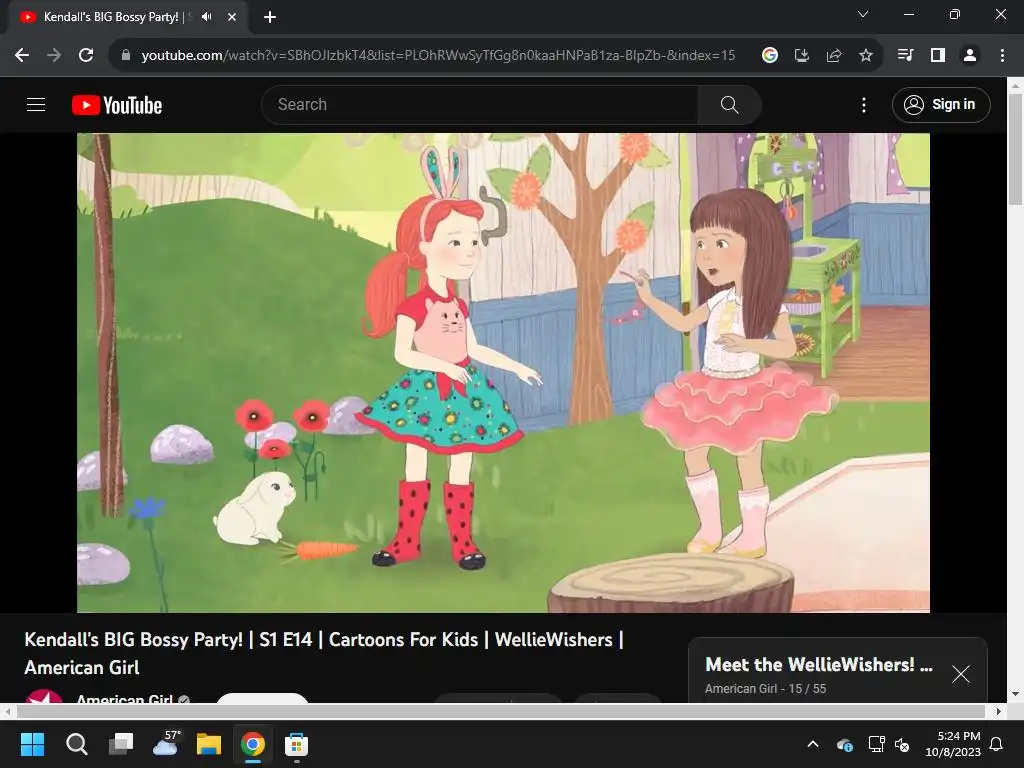Click the Sign in button
This screenshot has width=1024, height=768.
940,104
